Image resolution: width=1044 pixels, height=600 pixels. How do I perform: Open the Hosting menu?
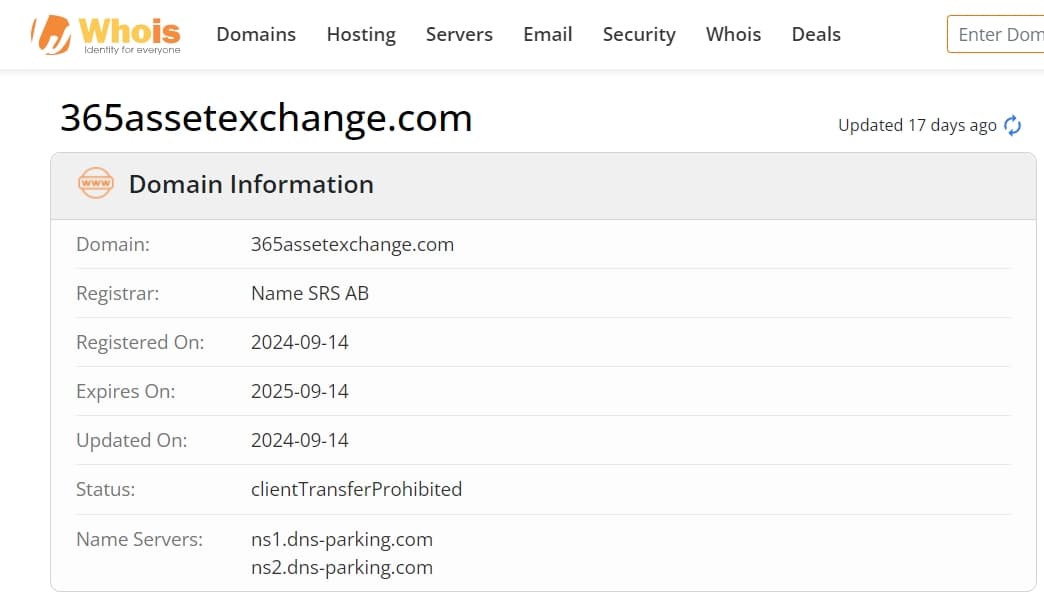(361, 34)
